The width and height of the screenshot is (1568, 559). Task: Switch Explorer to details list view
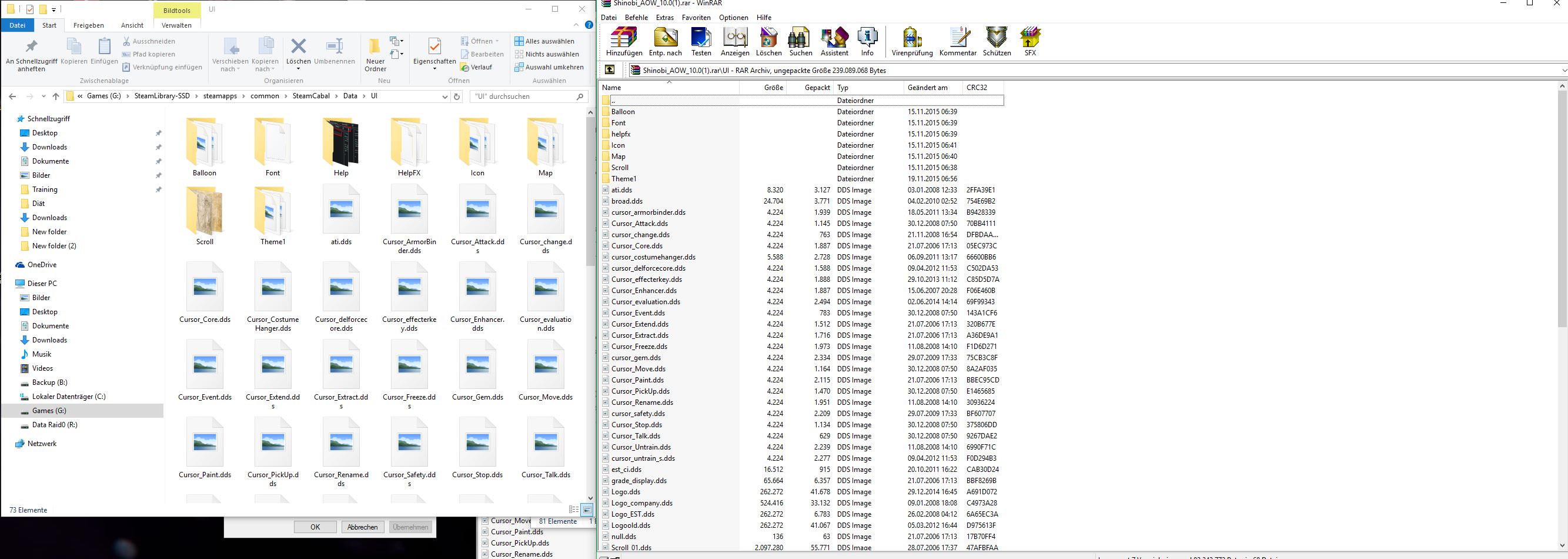[x=573, y=510]
